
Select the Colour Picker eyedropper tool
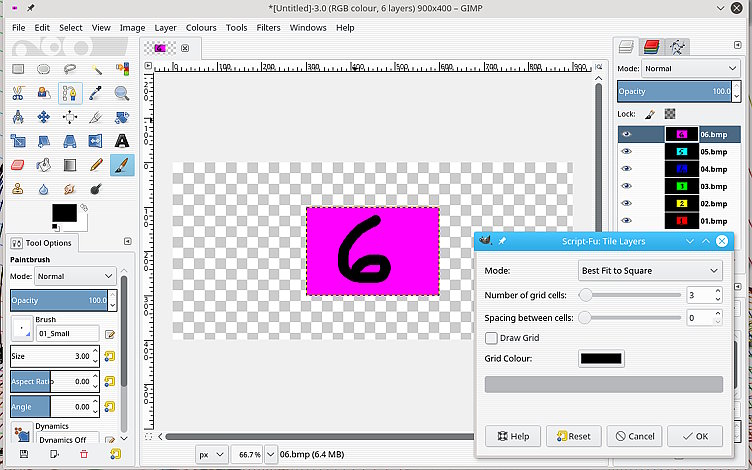click(x=96, y=93)
